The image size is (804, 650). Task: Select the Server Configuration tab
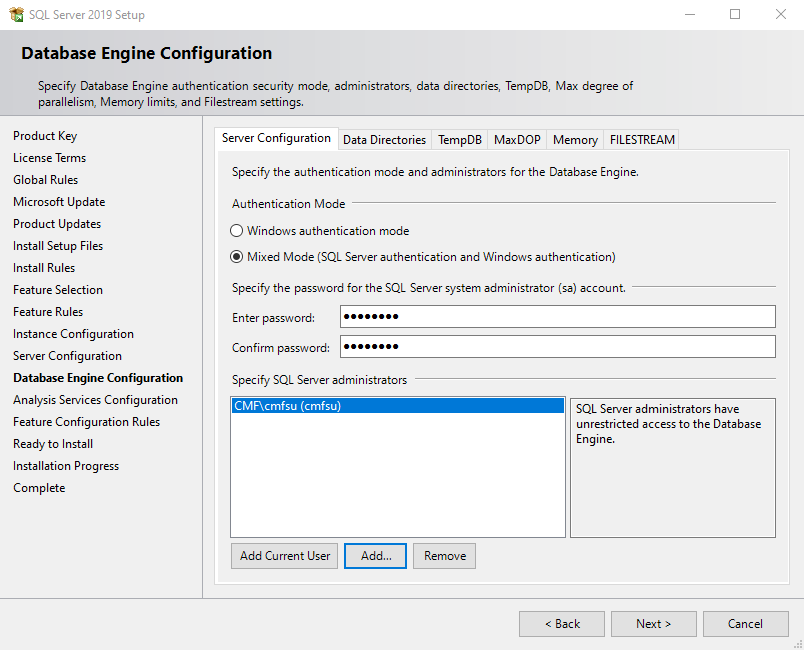(x=276, y=139)
